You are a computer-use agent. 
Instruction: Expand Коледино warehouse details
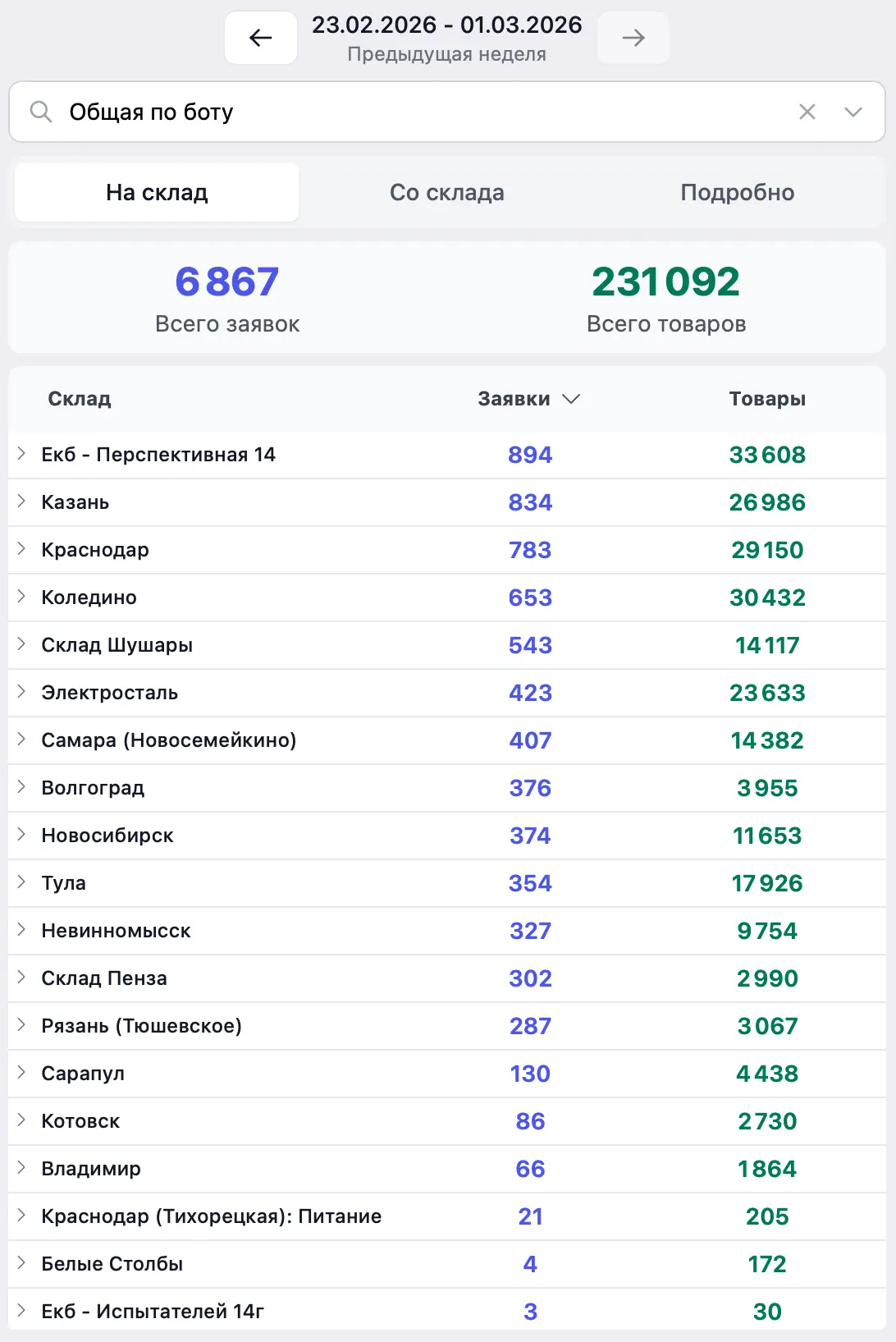pyautogui.click(x=22, y=597)
